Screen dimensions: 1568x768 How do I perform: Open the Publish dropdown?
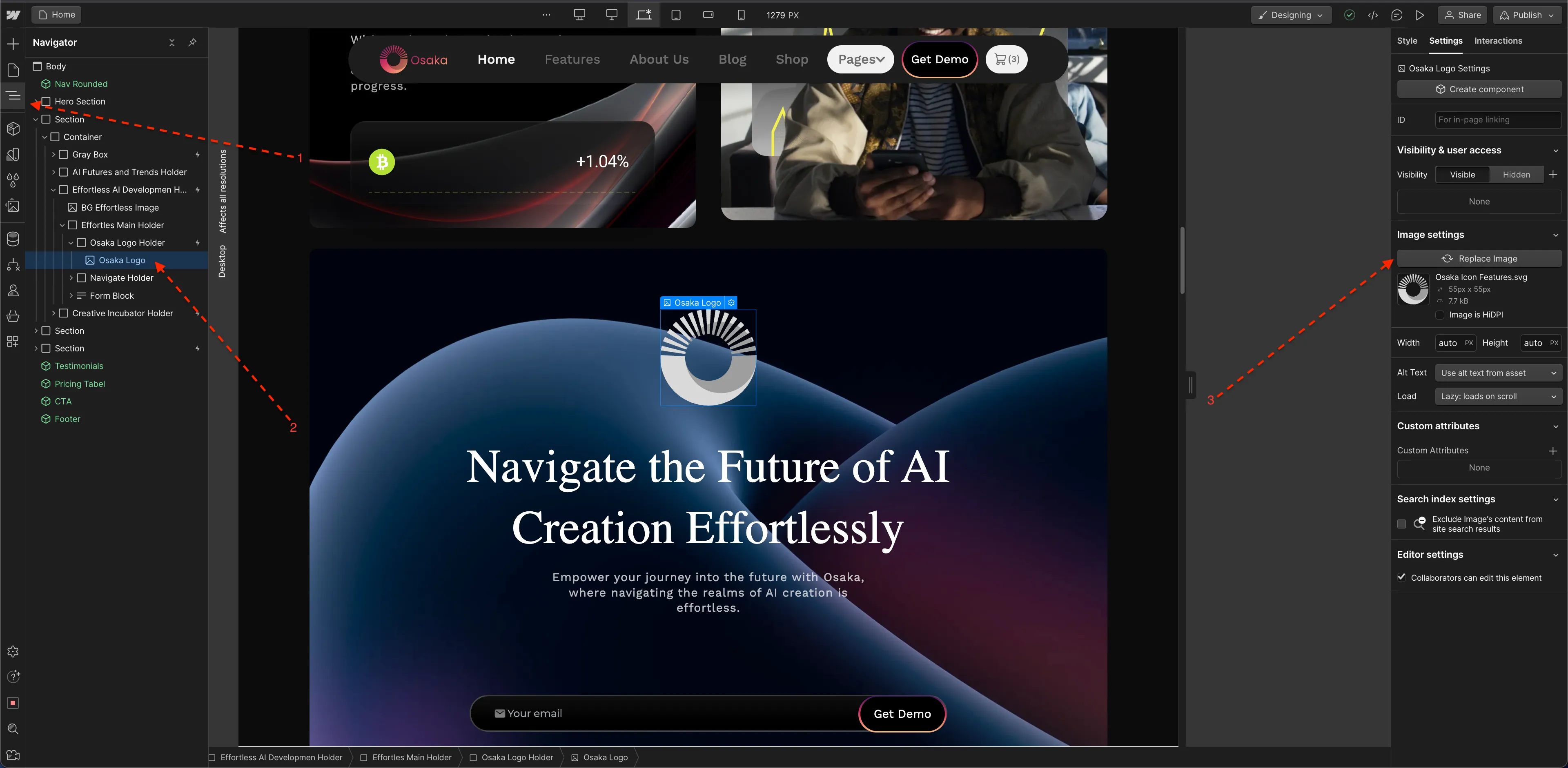pyautogui.click(x=1527, y=15)
